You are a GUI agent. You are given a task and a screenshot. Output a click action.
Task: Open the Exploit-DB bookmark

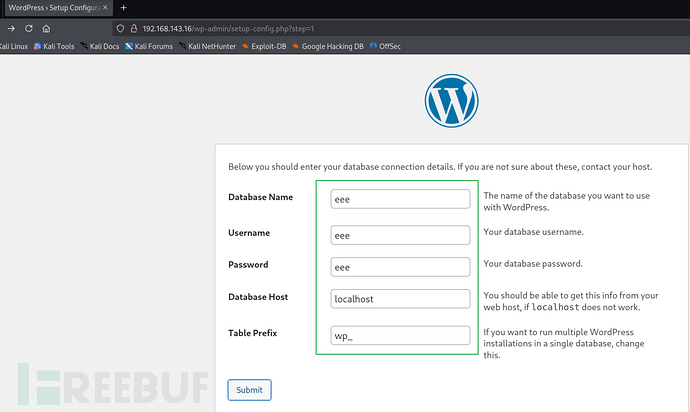(x=264, y=46)
